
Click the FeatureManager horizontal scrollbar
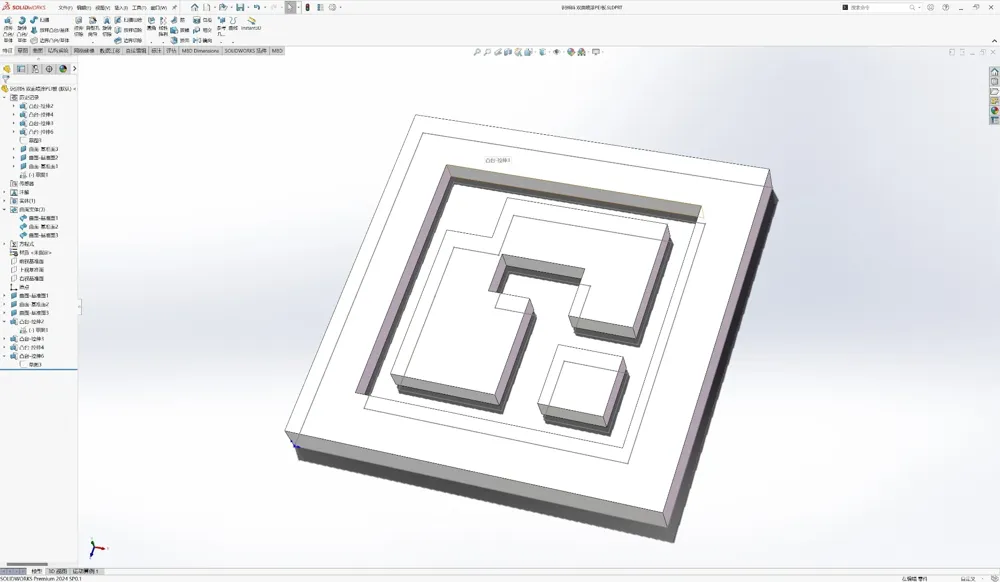click(27, 564)
